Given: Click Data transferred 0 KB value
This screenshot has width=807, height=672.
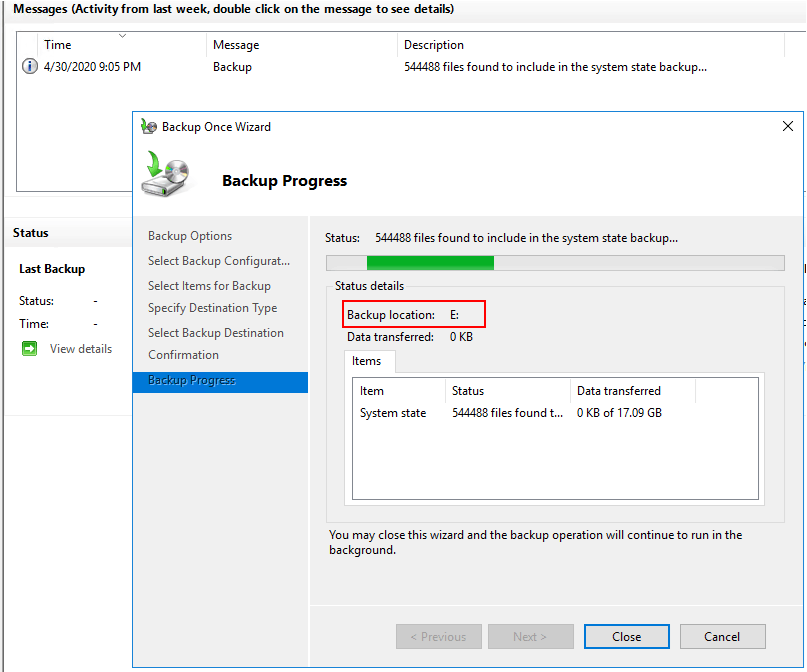Looking at the screenshot, I should (x=461, y=337).
